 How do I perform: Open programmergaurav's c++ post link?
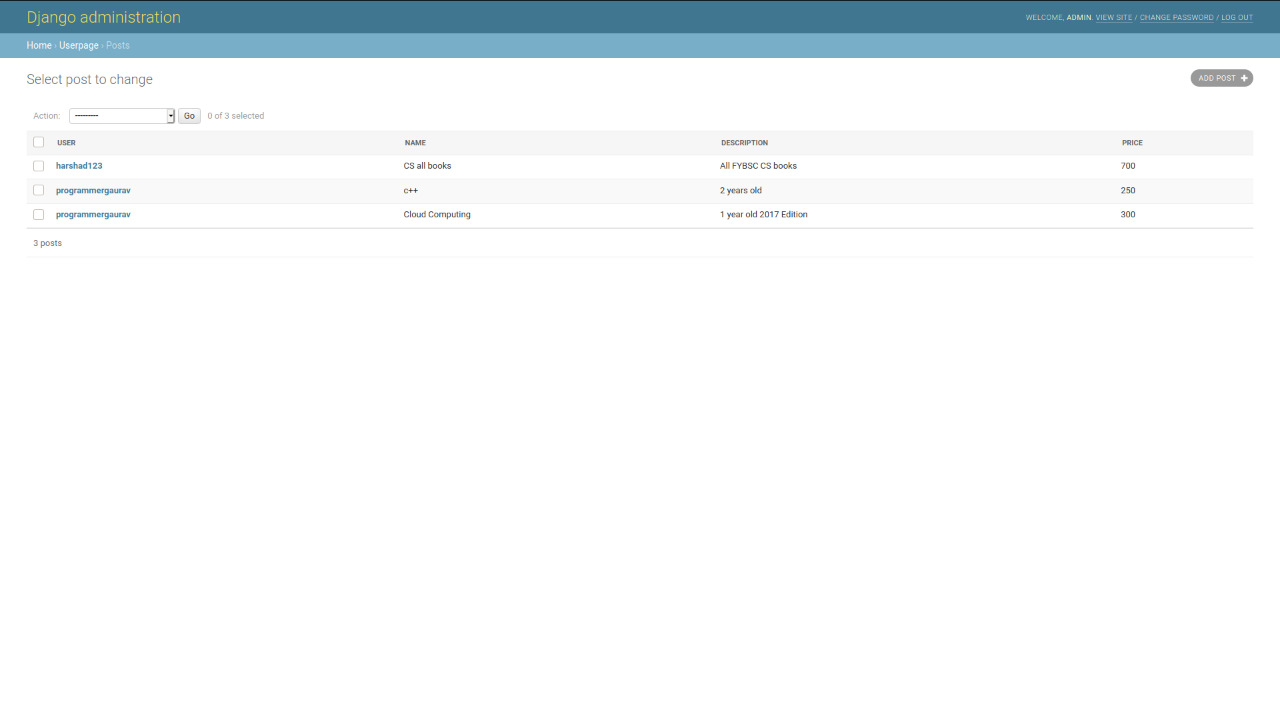pos(93,190)
